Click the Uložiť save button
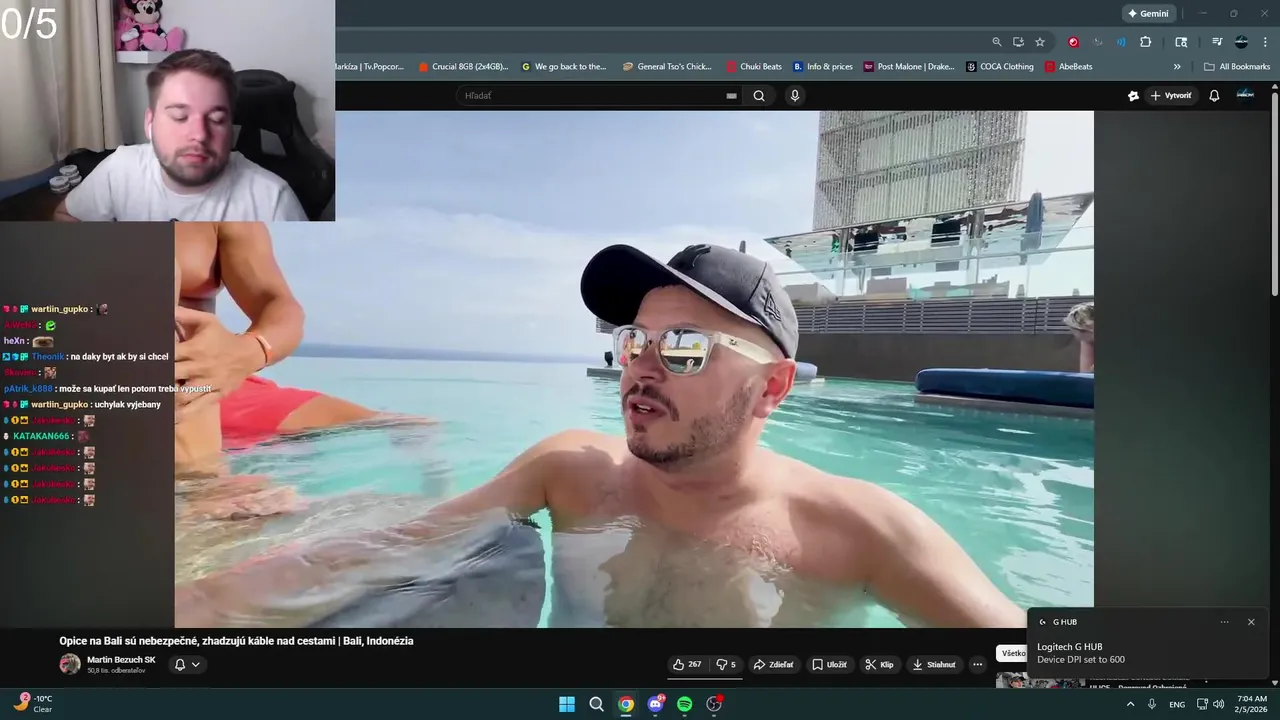1280x720 pixels. (829, 664)
